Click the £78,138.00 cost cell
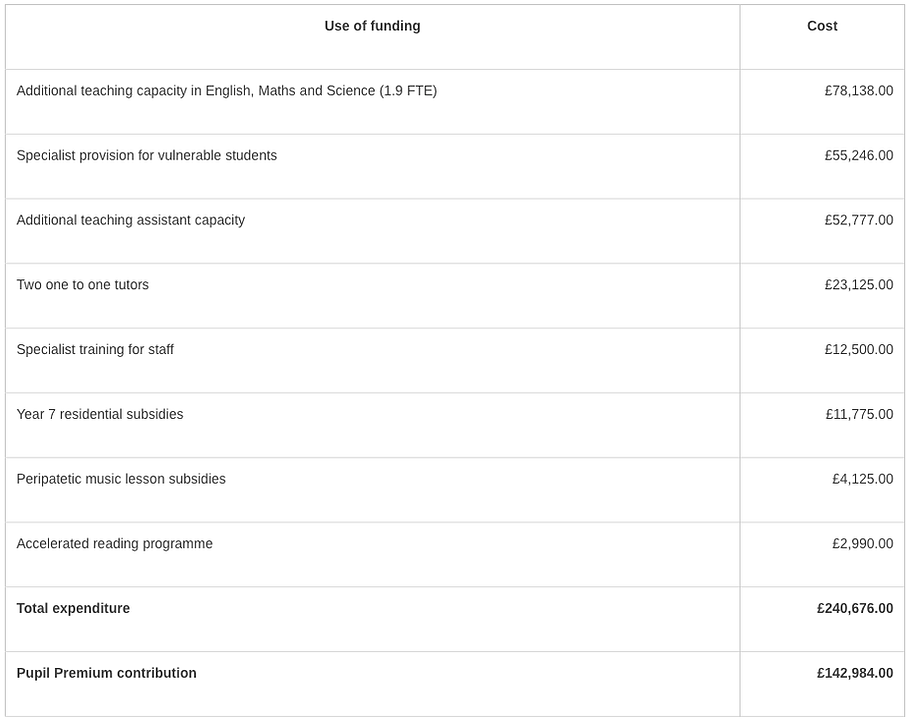 [x=858, y=91]
